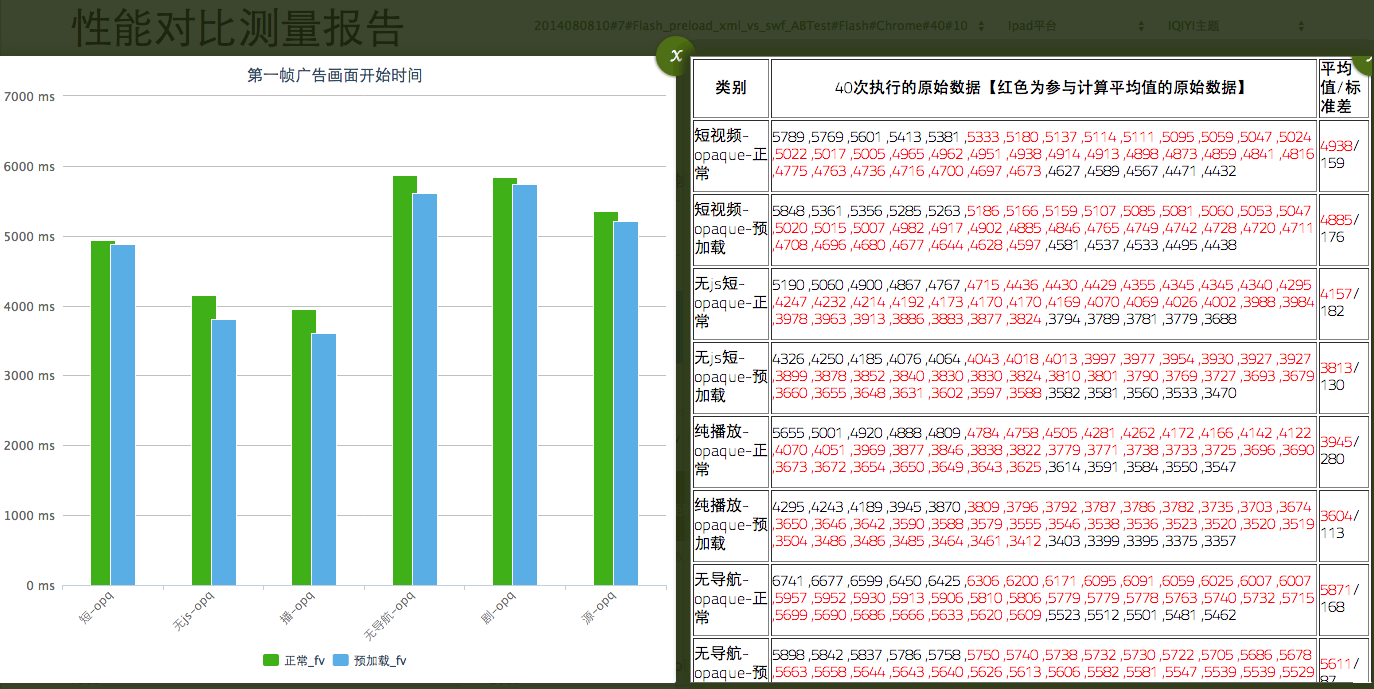Viewport: 1374px width, 689px height.
Task: Click the chart title 第一帧广告画面开始时间
Action: (334, 73)
